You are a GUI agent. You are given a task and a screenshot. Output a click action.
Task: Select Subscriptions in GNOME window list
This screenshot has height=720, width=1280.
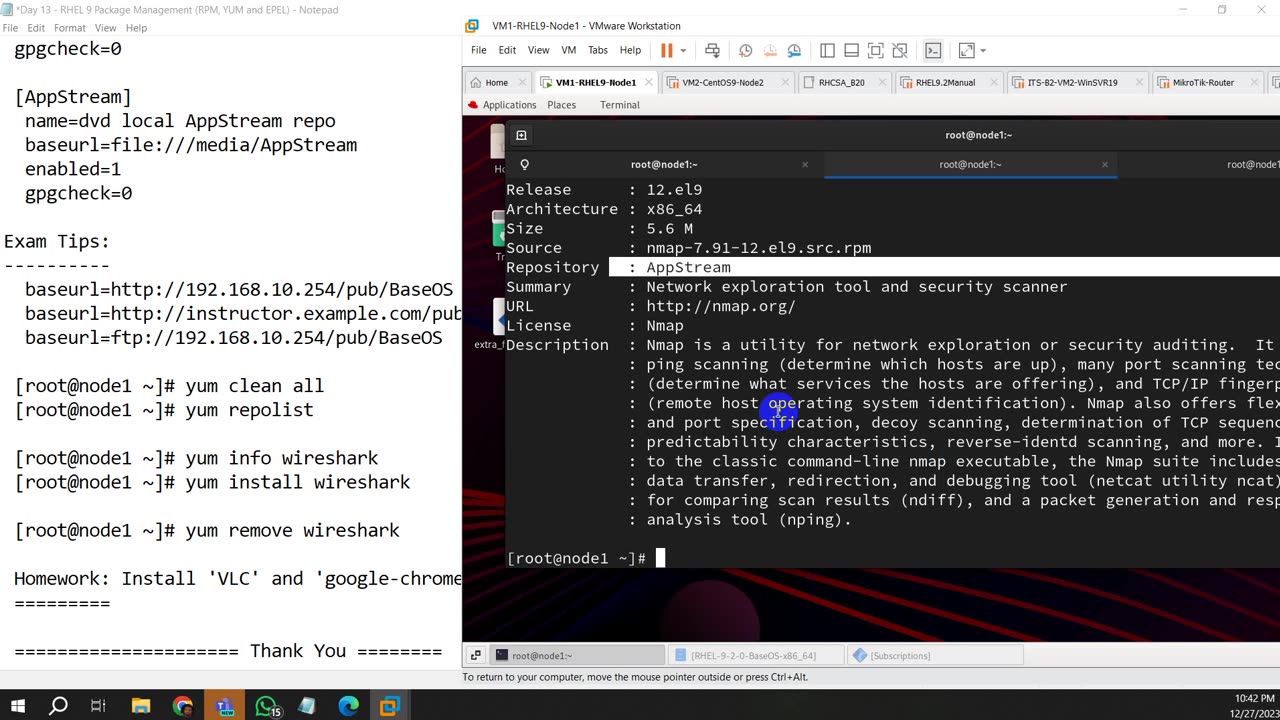click(934, 655)
